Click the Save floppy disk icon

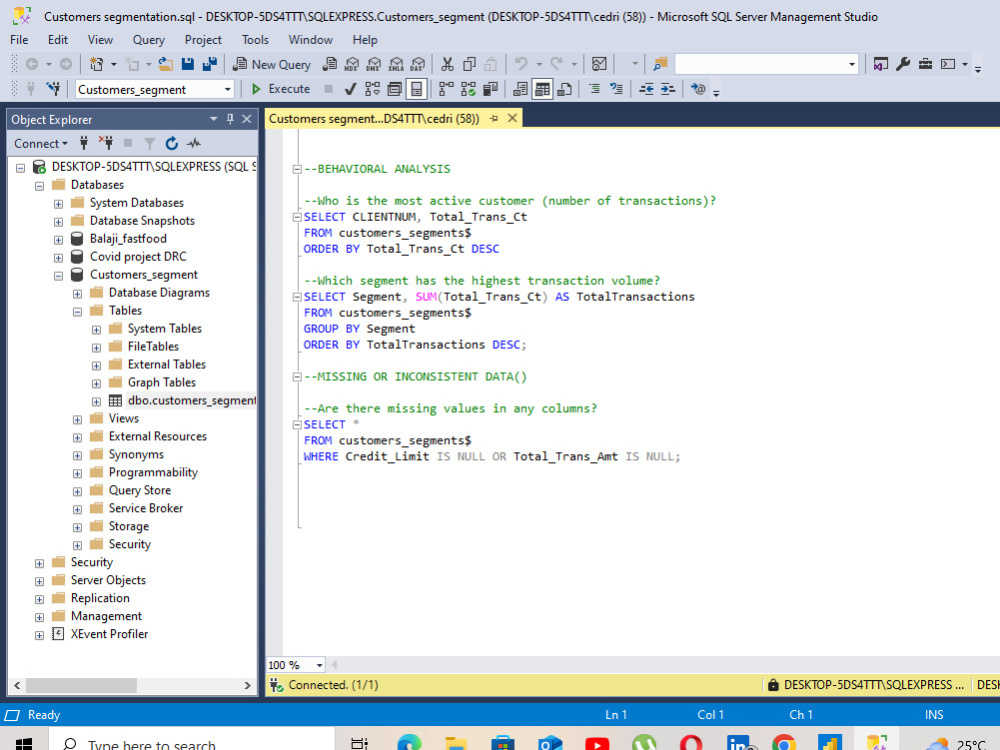click(188, 64)
